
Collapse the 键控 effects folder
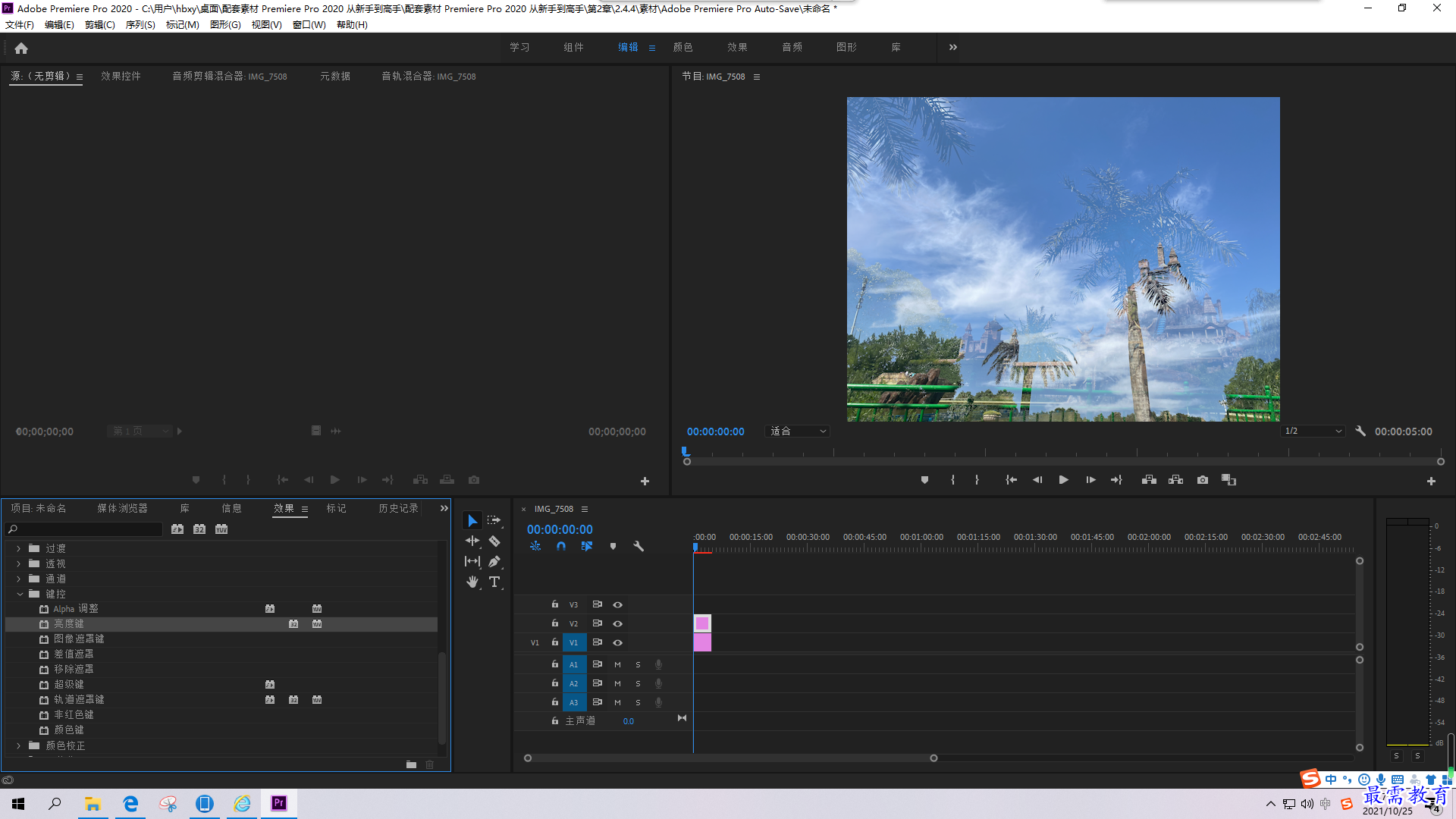click(x=20, y=594)
